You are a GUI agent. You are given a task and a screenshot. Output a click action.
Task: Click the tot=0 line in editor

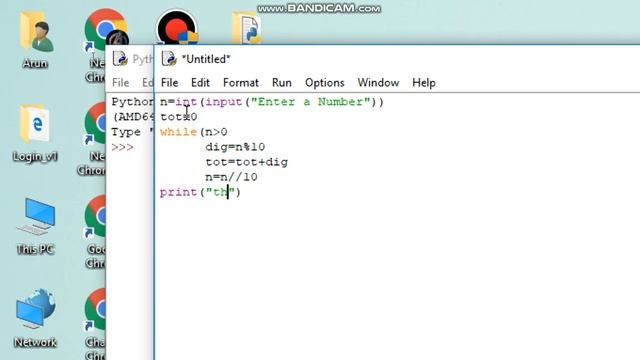coord(179,117)
